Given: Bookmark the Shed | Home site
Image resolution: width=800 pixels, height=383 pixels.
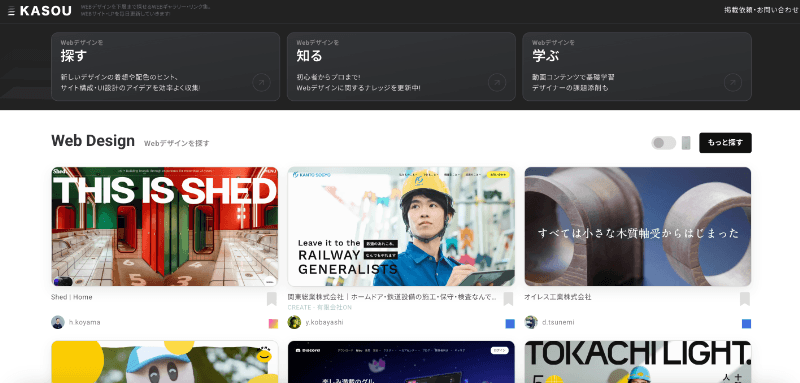Looking at the screenshot, I should point(271,299).
